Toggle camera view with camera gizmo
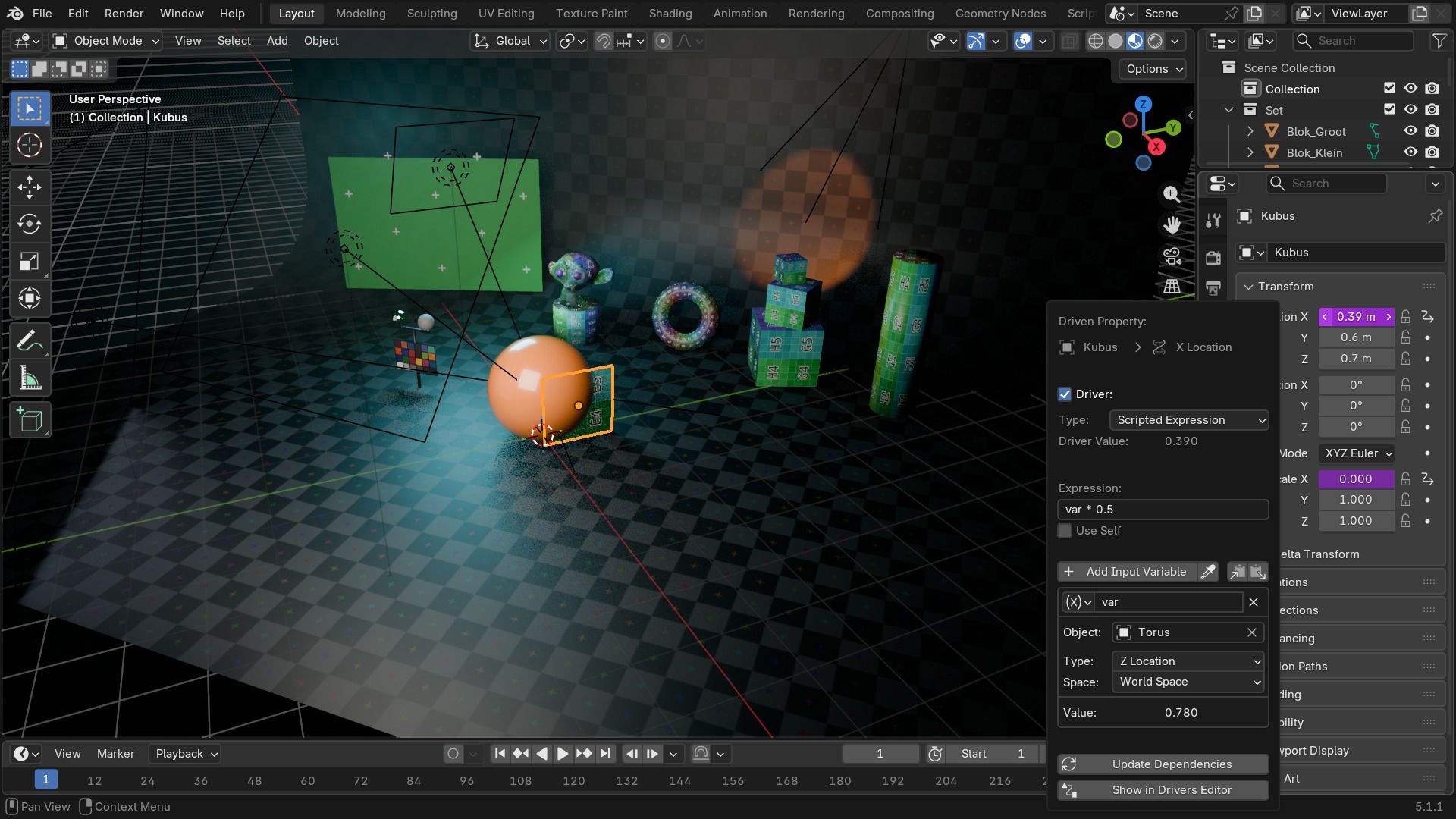Viewport: 1456px width, 819px height. click(x=1172, y=256)
